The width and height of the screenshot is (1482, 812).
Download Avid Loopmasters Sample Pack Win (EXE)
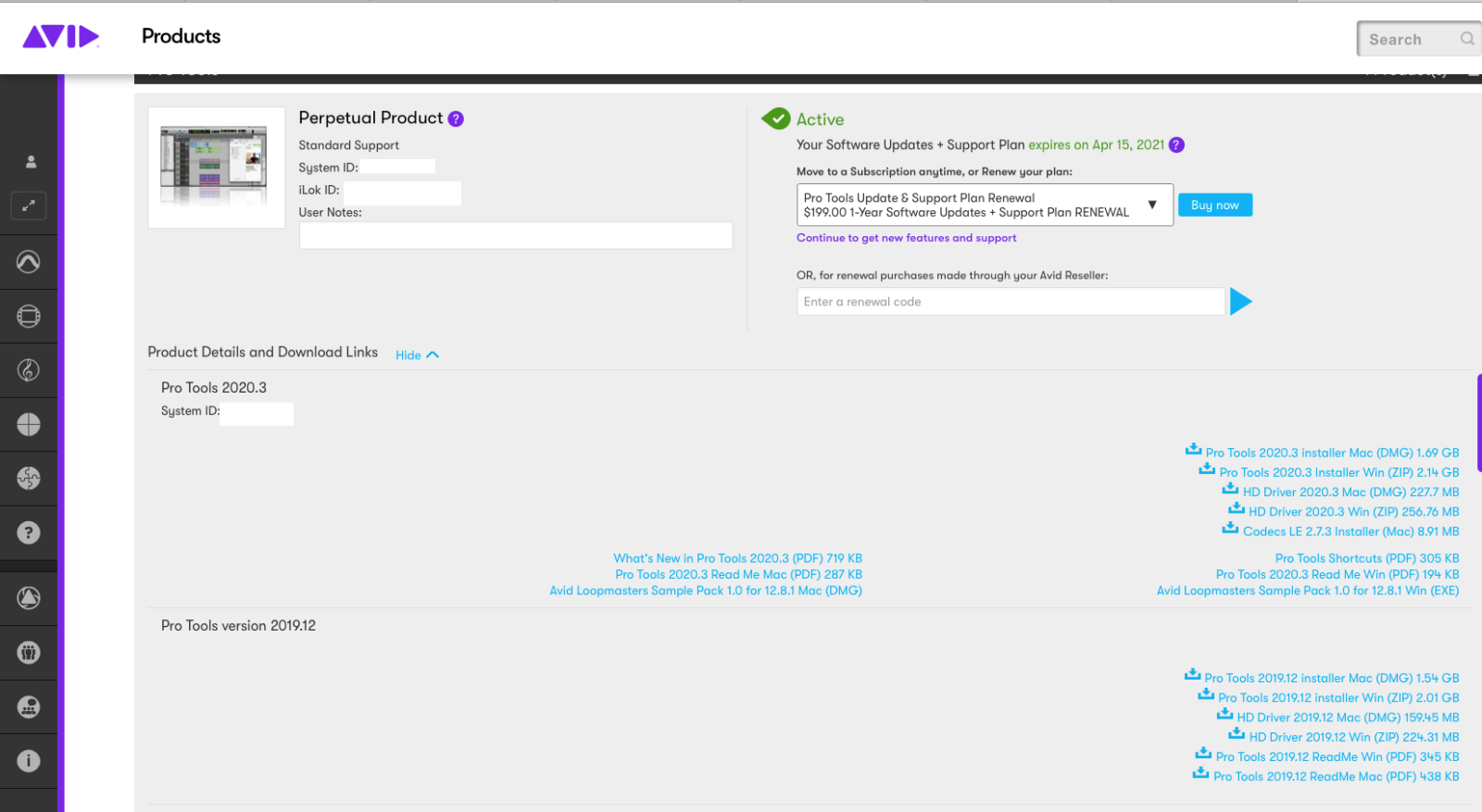point(1308,591)
